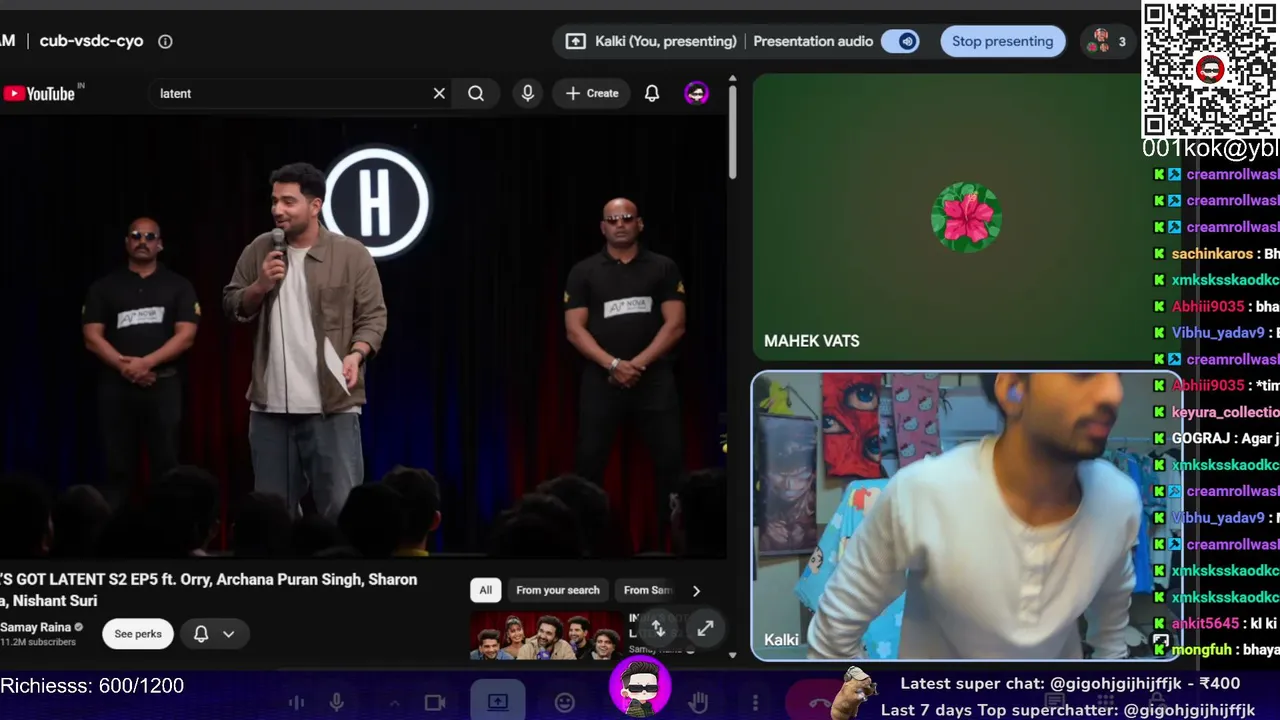Click the '11.2M subscribers' text
The width and height of the screenshot is (1280, 720).
tap(38, 642)
